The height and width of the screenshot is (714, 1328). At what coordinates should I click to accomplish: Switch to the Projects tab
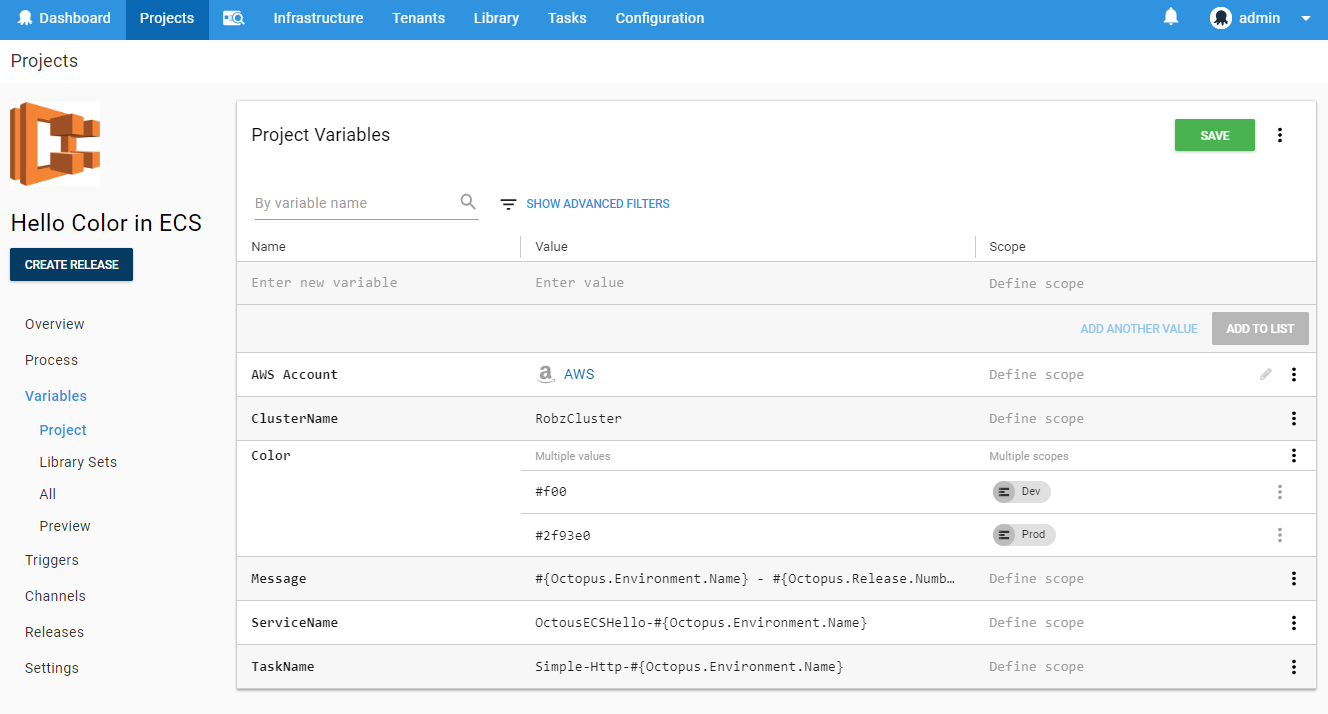pyautogui.click(x=166, y=17)
